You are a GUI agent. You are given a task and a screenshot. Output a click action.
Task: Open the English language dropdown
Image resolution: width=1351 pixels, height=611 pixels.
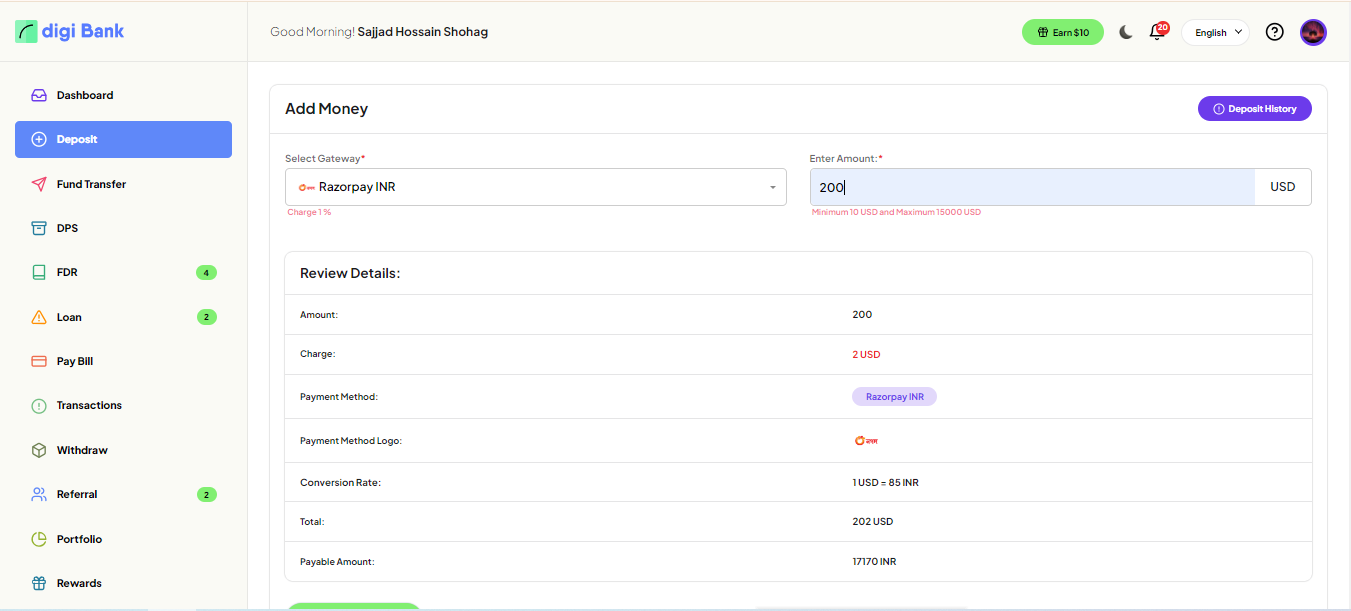coord(1215,32)
